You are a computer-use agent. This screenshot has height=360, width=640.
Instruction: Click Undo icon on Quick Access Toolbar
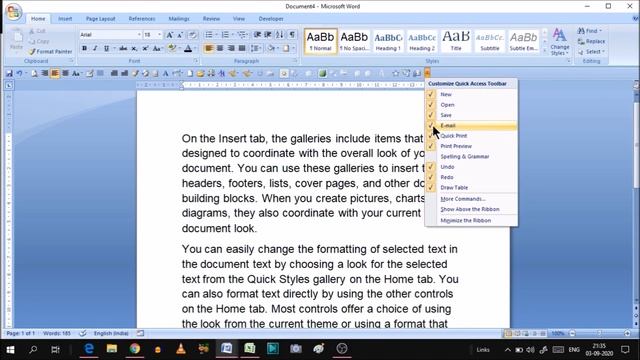pyautogui.click(x=19, y=73)
